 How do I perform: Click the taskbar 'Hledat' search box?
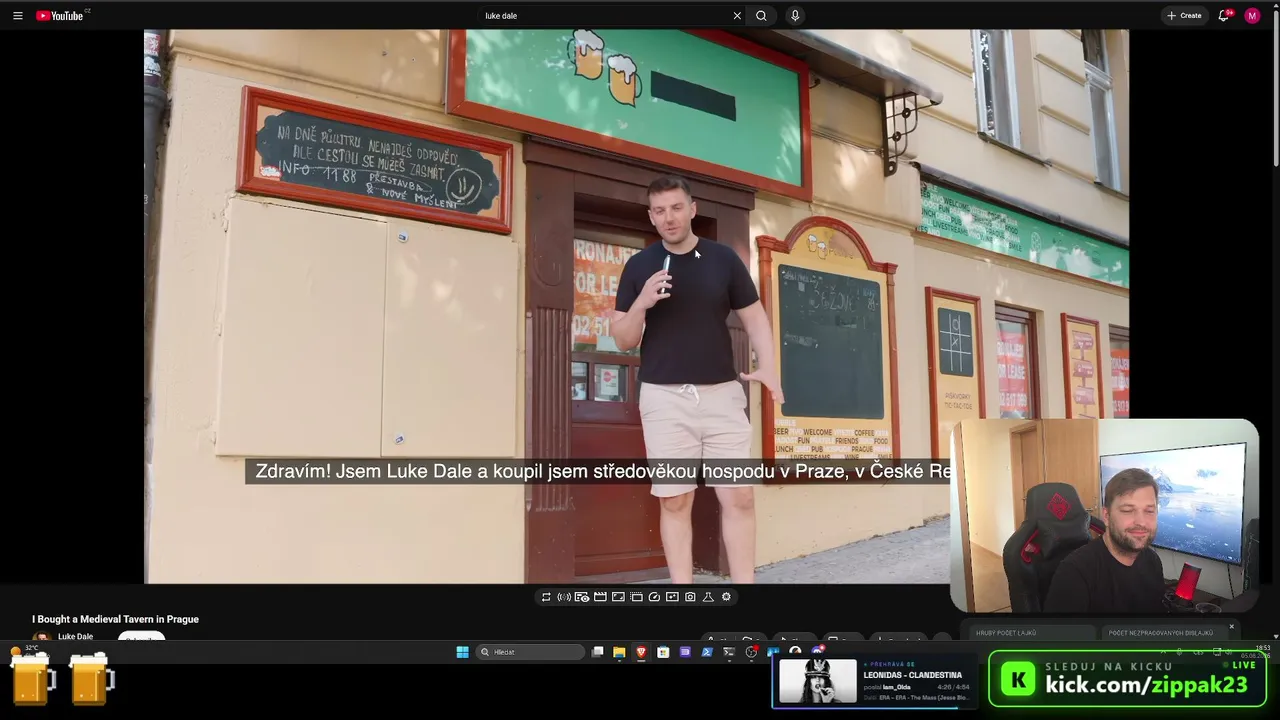(x=530, y=652)
